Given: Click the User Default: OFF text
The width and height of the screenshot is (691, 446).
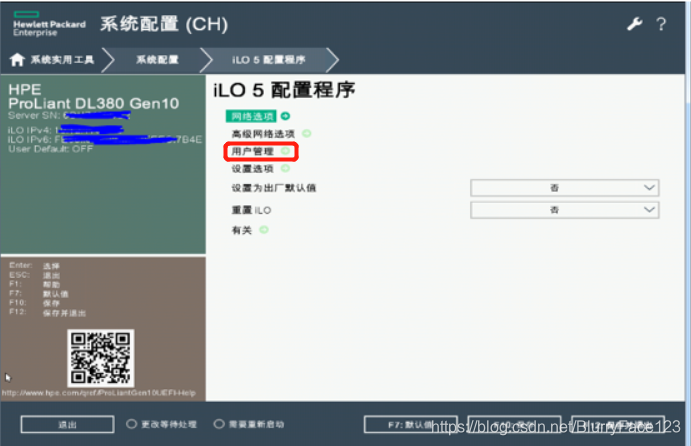Looking at the screenshot, I should (x=51, y=149).
